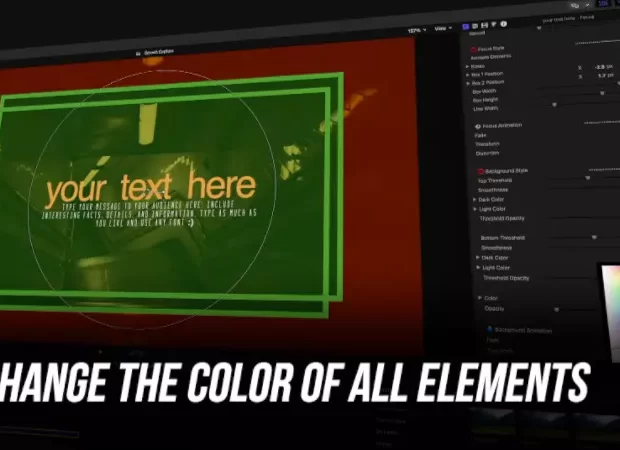Expand the Box 1 Position parameter
This screenshot has width=620, height=450.
tap(467, 75)
